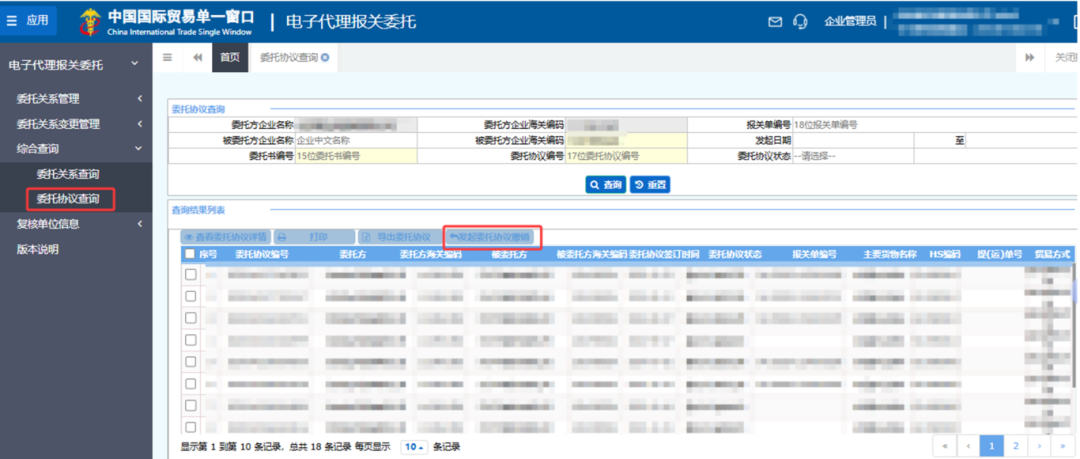Click the customer service headset icon
Image resolution: width=1080 pixels, height=459 pixels.
click(800, 22)
